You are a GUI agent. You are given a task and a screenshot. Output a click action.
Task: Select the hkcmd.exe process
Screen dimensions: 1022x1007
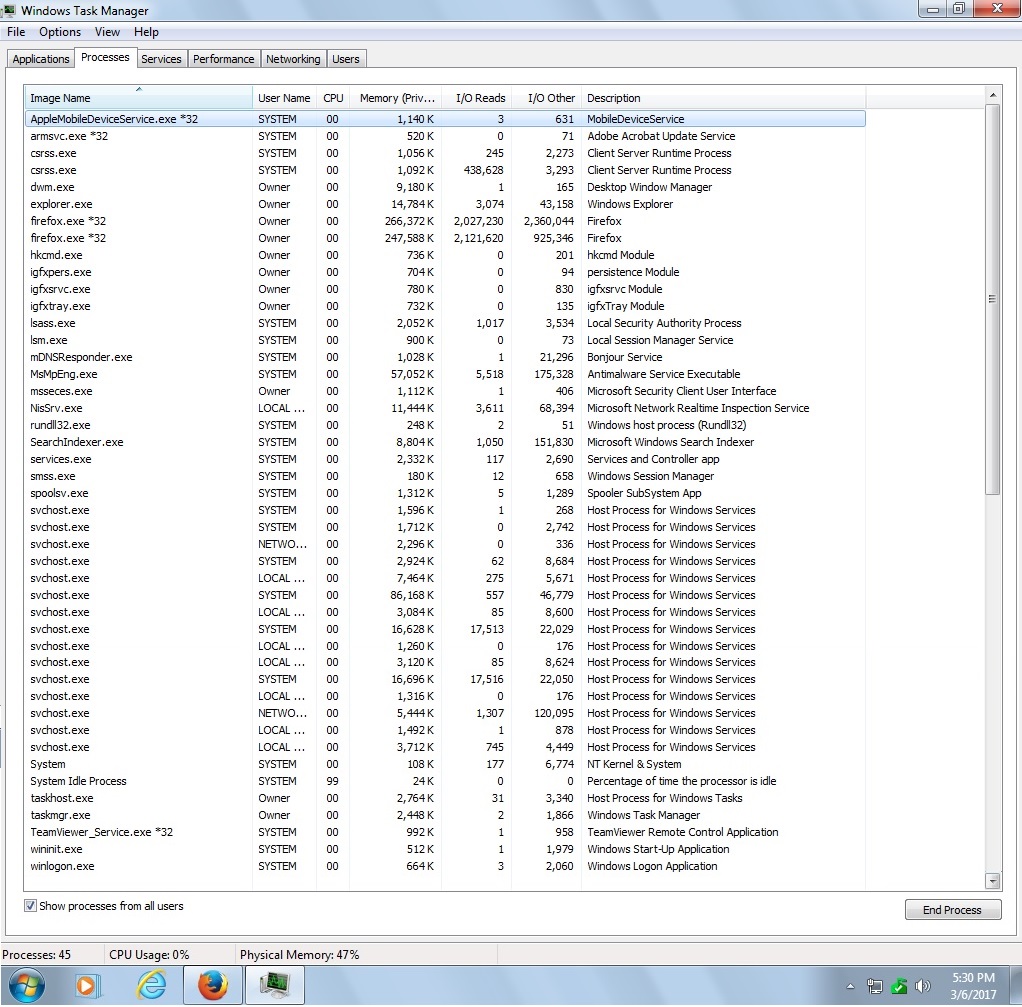click(x=445, y=255)
